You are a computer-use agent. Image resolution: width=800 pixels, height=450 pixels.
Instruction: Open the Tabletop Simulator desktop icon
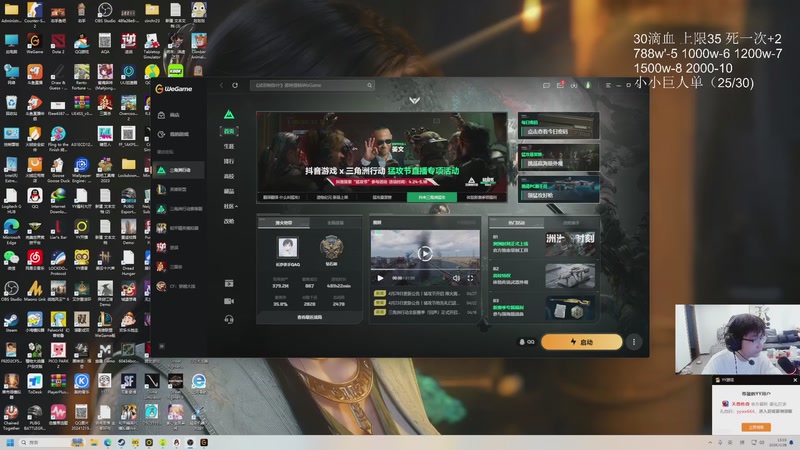[x=152, y=46]
